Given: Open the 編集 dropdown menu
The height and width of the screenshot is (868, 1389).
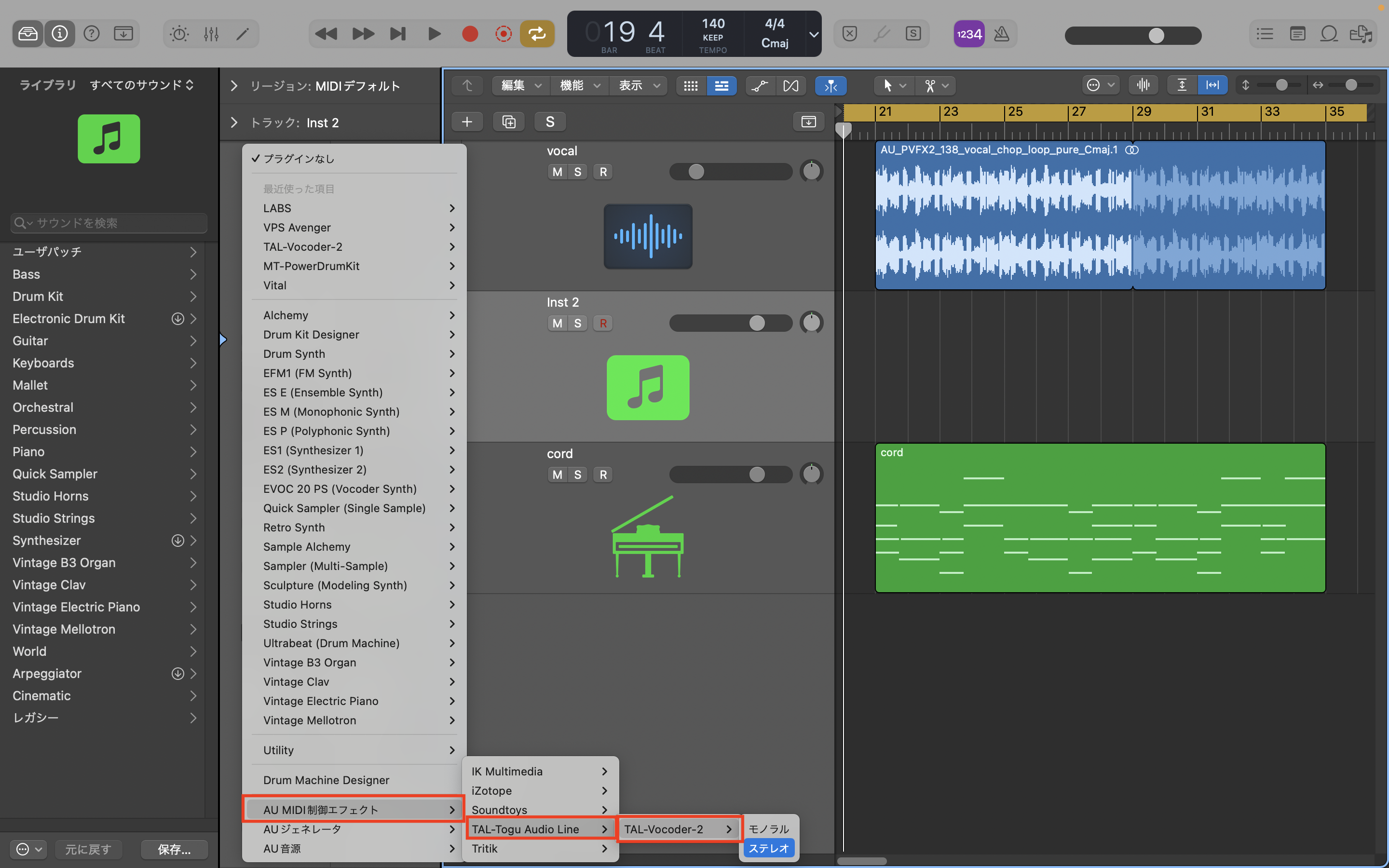Looking at the screenshot, I should click(520, 85).
